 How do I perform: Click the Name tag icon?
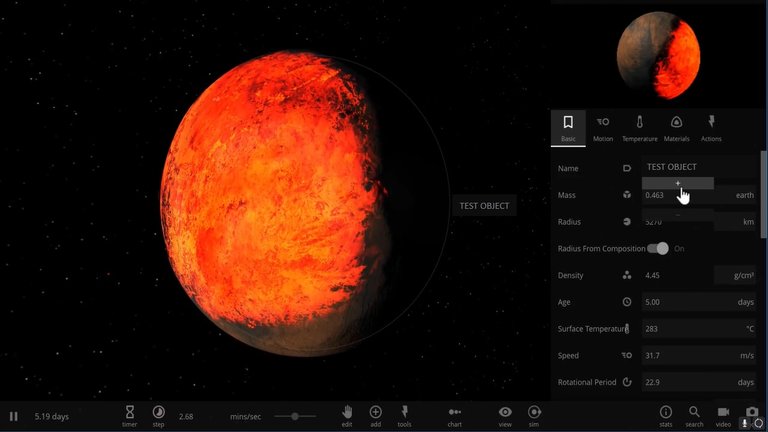627,168
